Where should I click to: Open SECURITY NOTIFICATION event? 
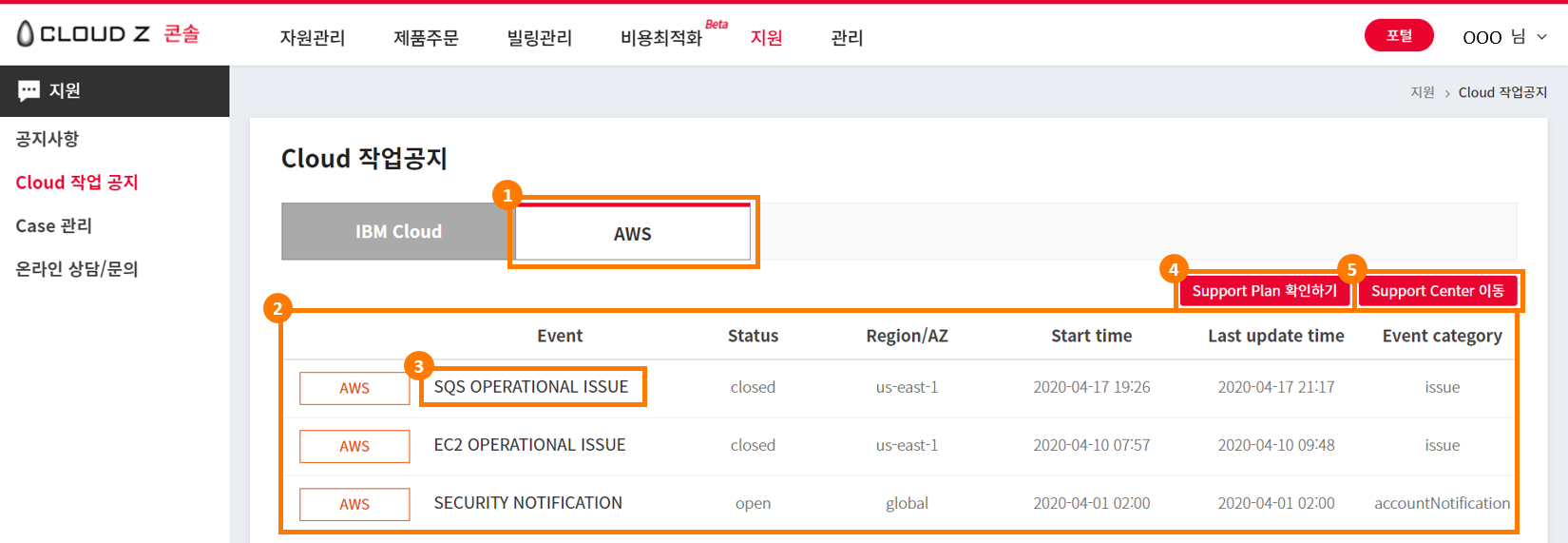click(527, 503)
